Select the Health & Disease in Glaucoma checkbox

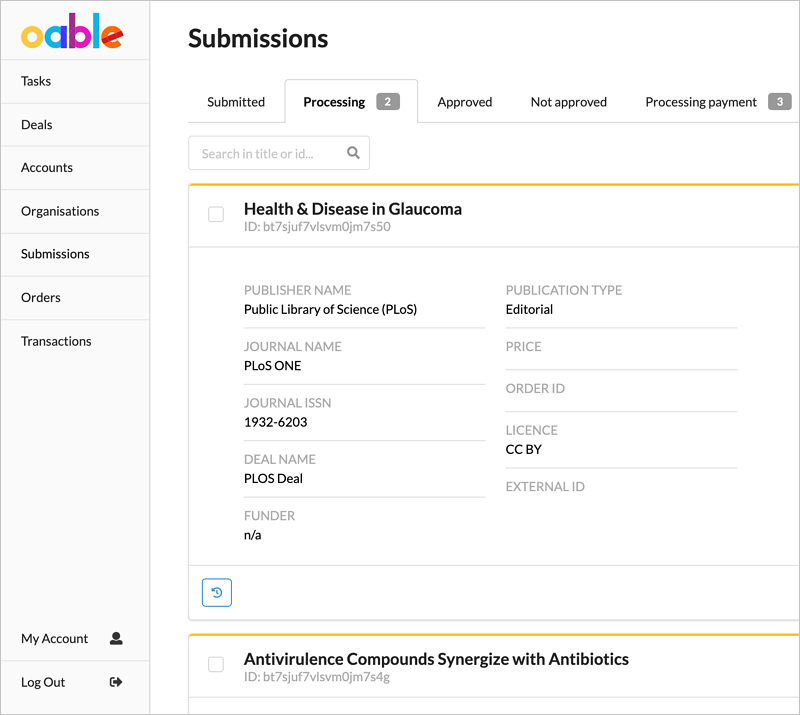tap(216, 214)
